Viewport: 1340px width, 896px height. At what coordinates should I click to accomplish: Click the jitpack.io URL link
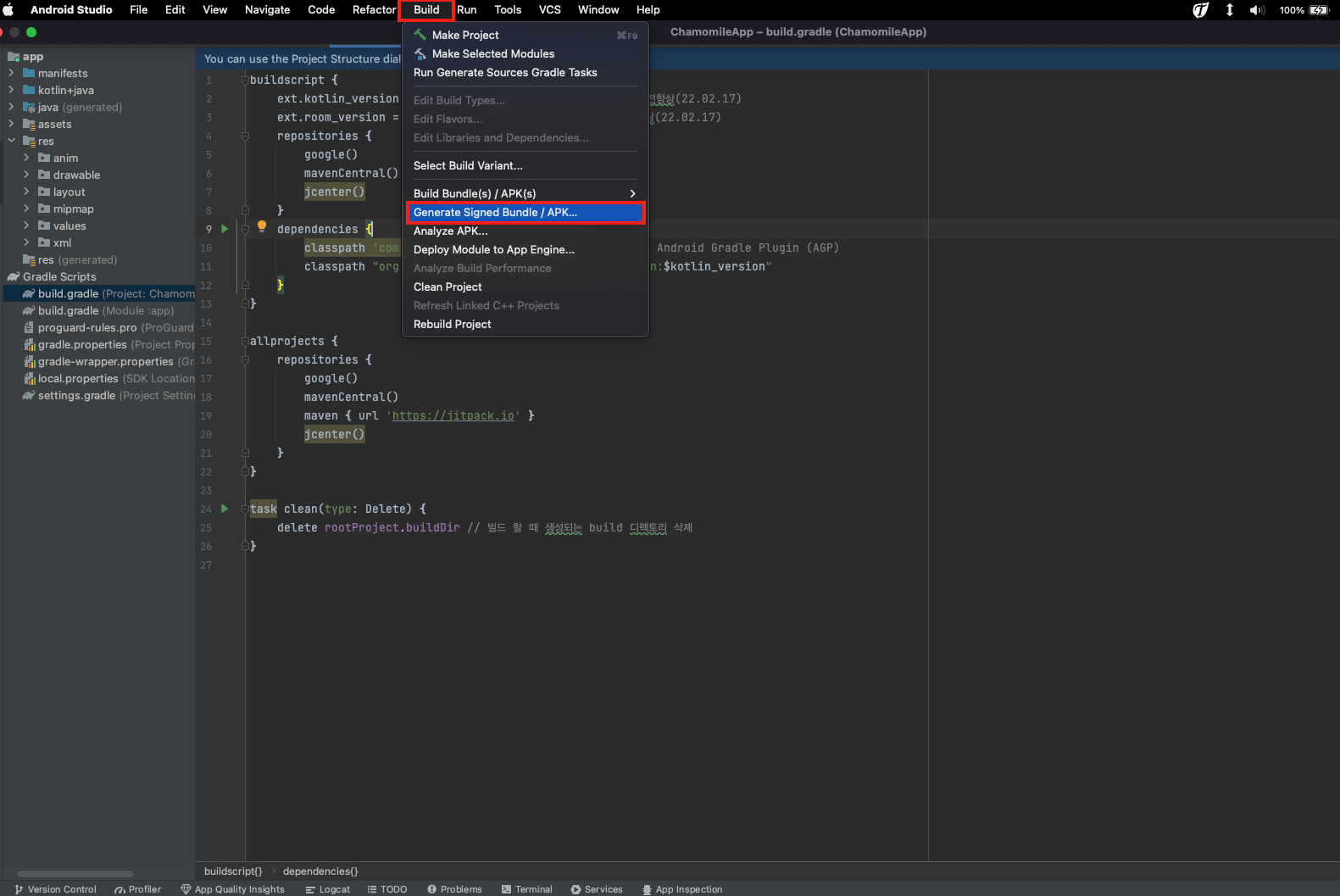[453, 416]
